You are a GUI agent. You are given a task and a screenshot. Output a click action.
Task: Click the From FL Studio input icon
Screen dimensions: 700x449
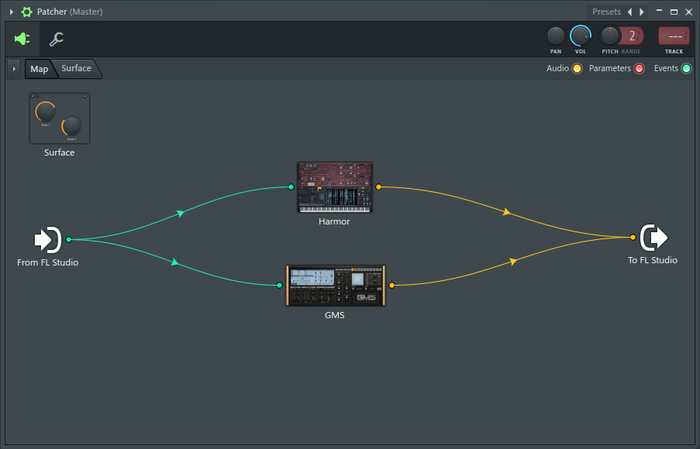pyautogui.click(x=48, y=240)
